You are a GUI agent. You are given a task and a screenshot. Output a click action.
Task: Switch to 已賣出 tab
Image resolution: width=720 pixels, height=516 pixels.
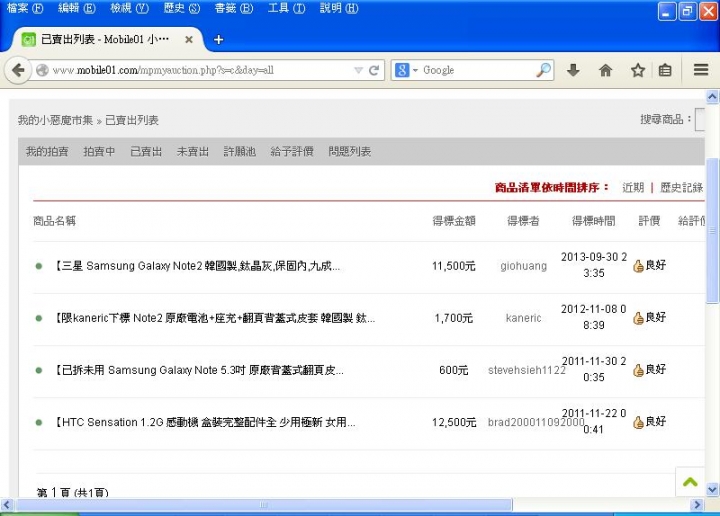click(146, 151)
